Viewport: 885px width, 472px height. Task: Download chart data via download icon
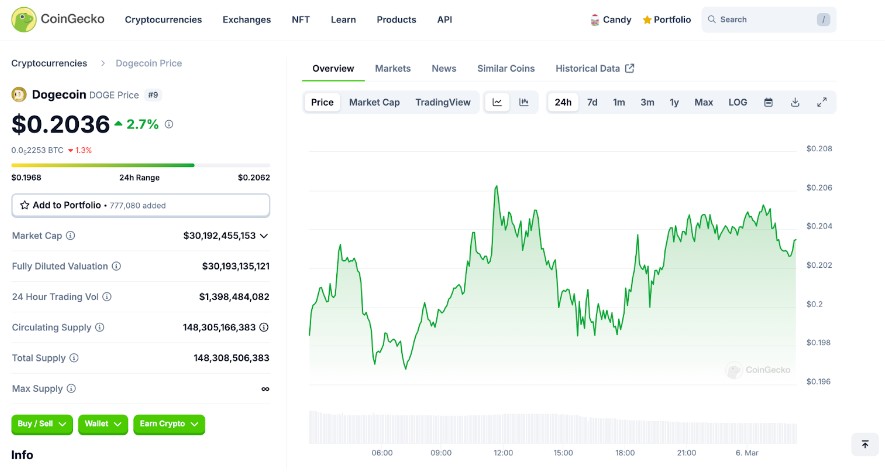(x=795, y=102)
